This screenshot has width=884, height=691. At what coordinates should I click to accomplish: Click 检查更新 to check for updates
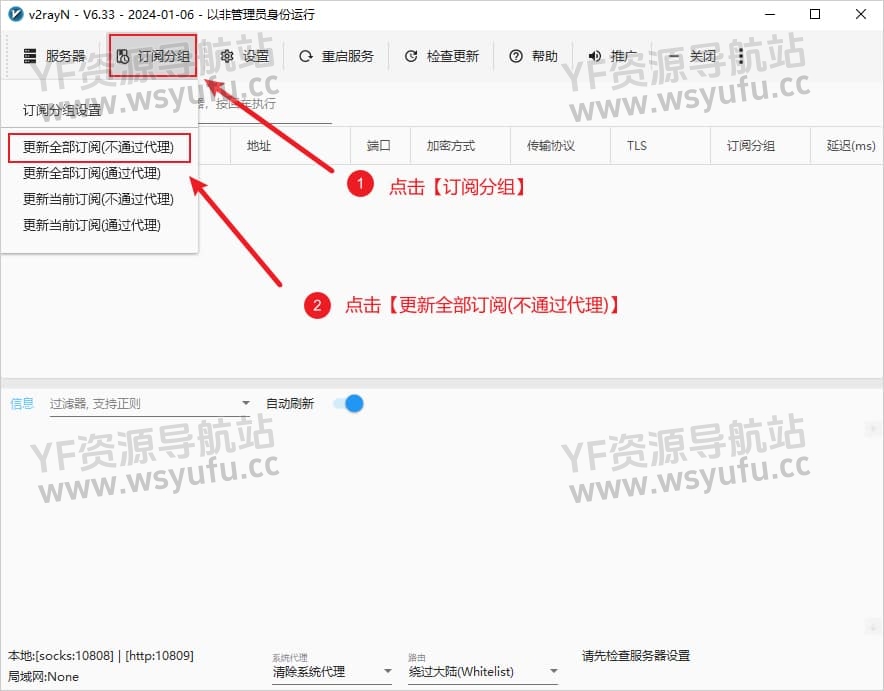pyautogui.click(x=441, y=56)
